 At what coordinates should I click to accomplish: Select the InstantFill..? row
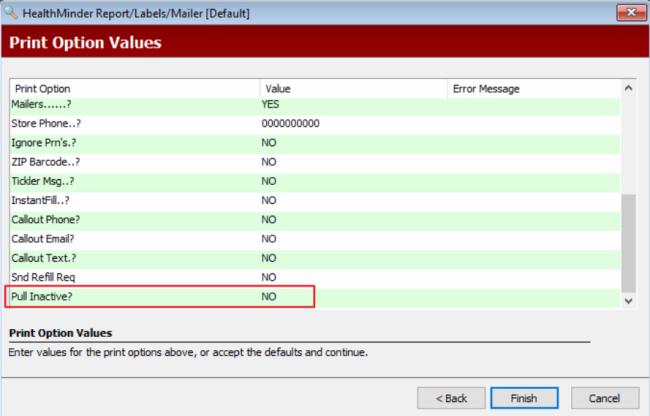pyautogui.click(x=315, y=201)
